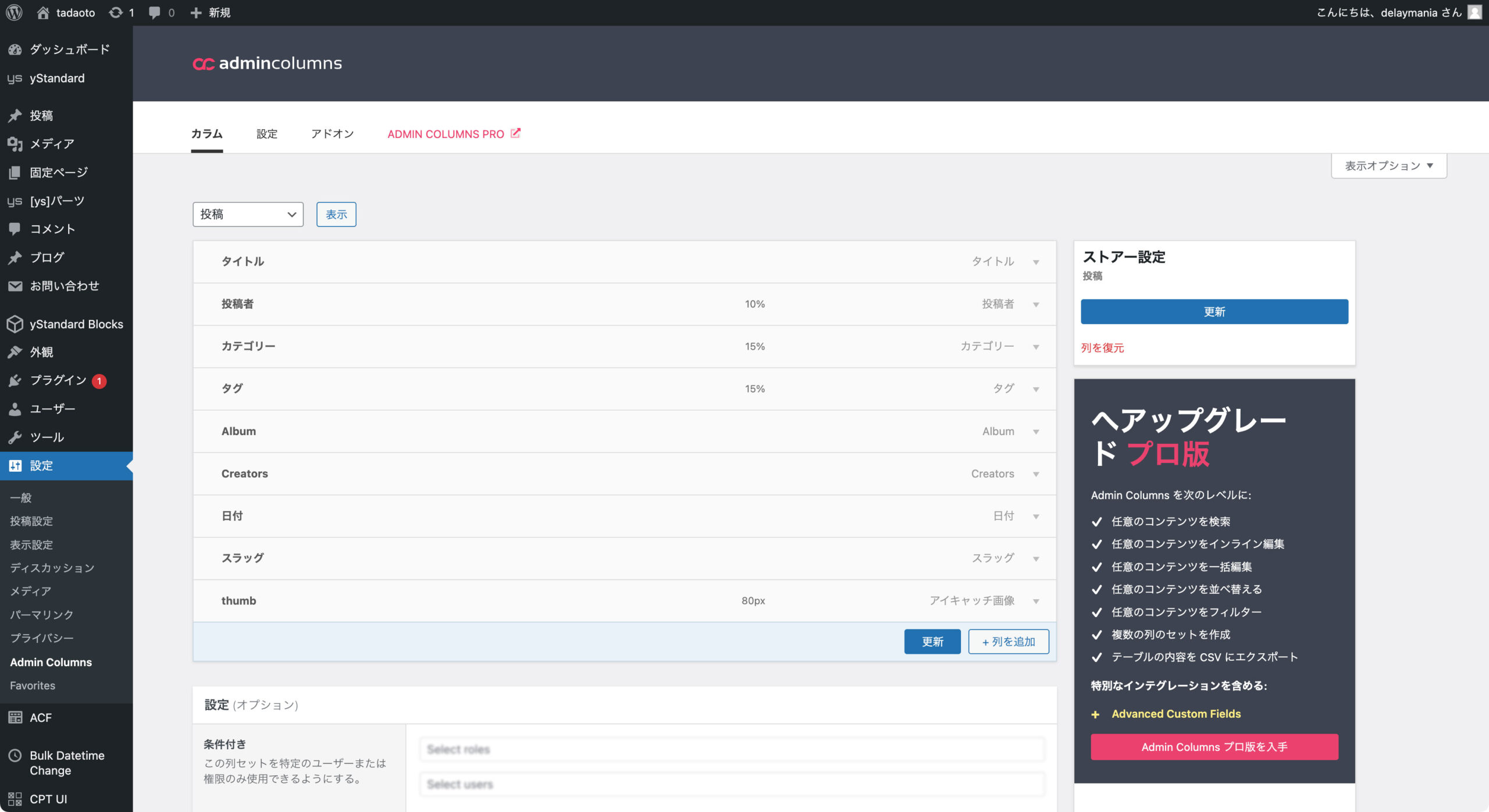The height and width of the screenshot is (812, 1489).
Task: Switch to the 設定 tab
Action: click(x=267, y=134)
